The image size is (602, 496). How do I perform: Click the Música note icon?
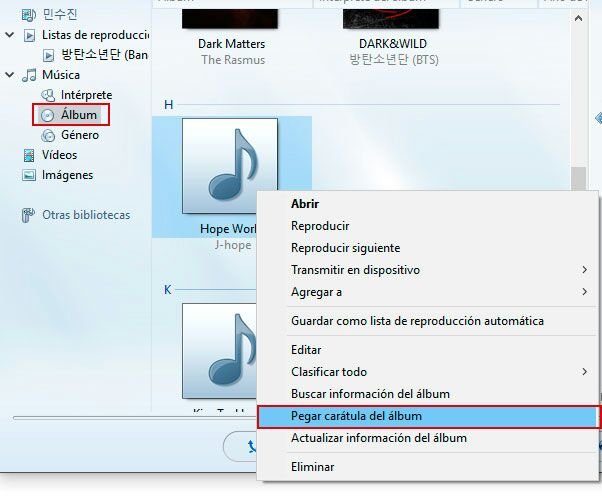[x=29, y=75]
